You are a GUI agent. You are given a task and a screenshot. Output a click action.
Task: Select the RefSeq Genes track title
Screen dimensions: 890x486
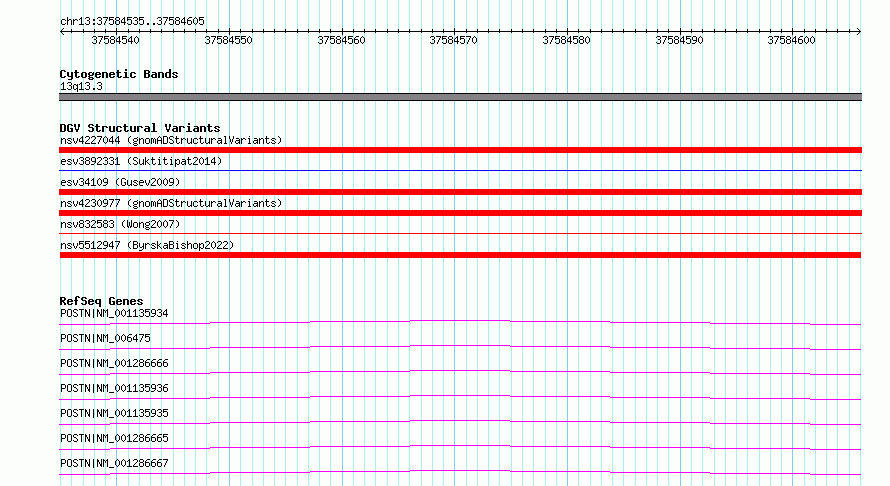[x=101, y=301]
